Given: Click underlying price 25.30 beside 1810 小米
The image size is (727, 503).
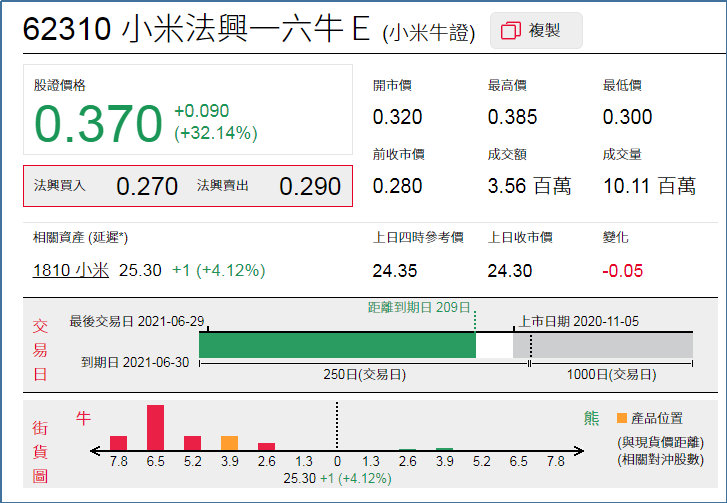Looking at the screenshot, I should point(140,270).
